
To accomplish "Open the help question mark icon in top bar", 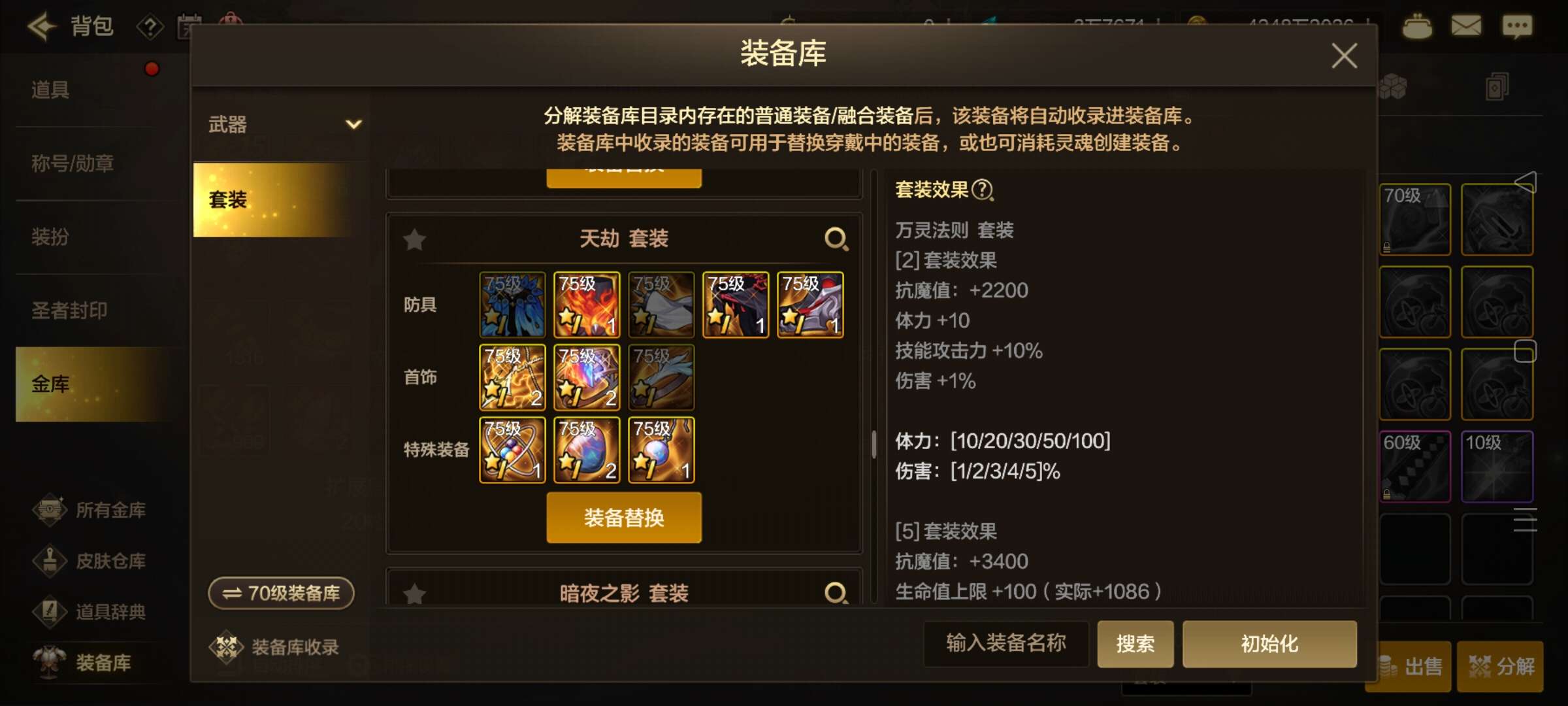I will click(150, 27).
